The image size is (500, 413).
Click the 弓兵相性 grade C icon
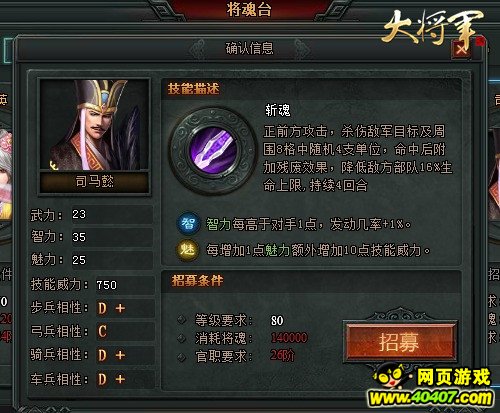coord(102,331)
